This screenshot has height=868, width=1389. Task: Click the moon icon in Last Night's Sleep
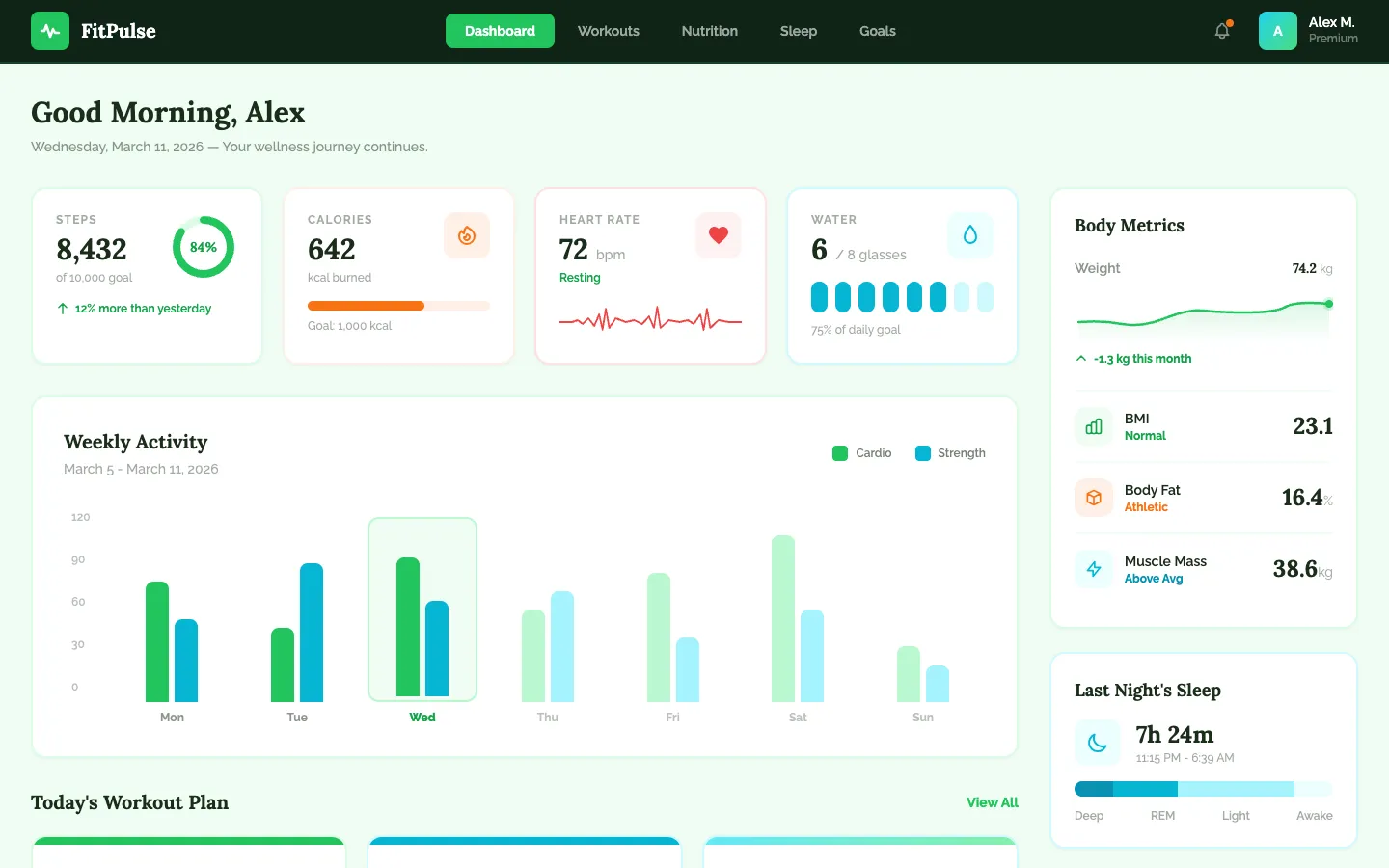(x=1098, y=743)
